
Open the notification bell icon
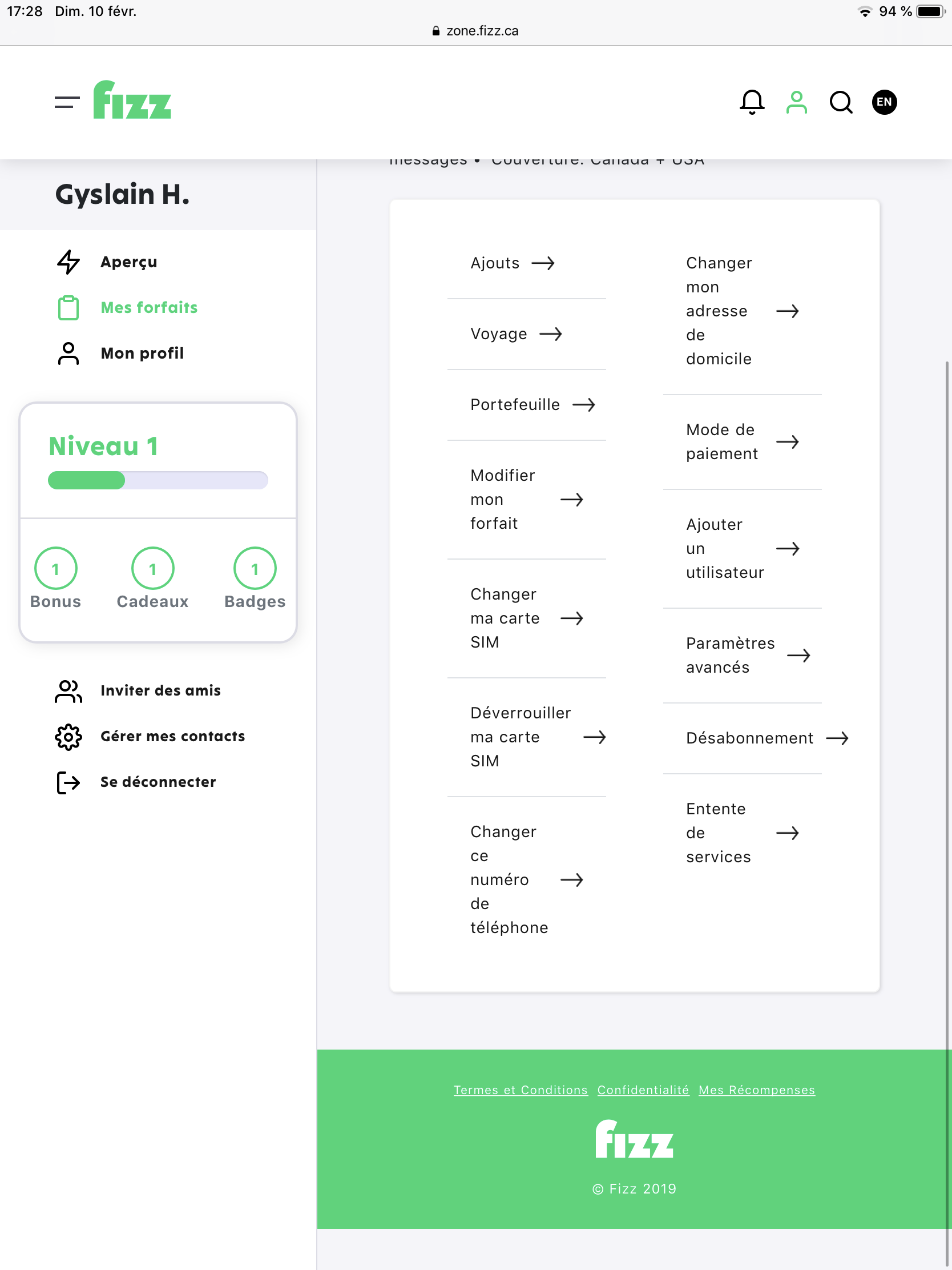coord(752,102)
